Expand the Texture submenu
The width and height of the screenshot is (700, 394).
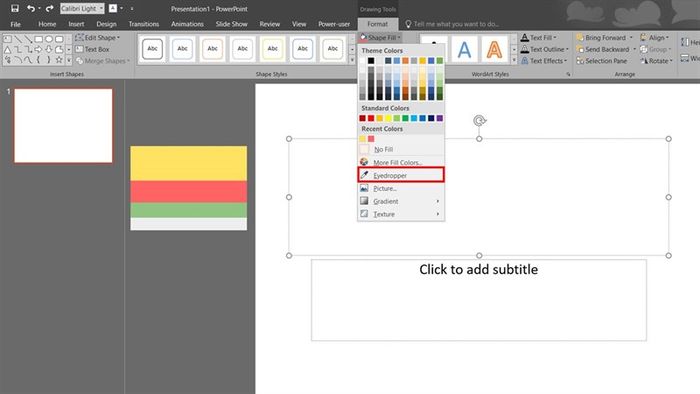400,214
